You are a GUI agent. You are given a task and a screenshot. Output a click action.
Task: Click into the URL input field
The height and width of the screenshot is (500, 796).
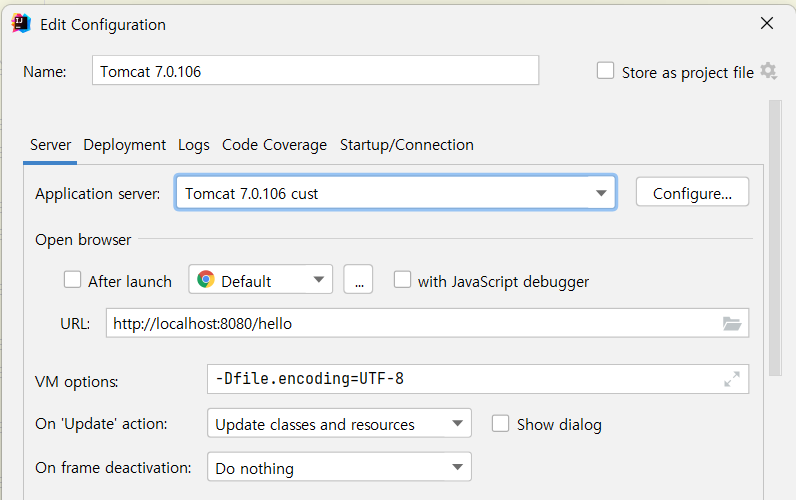click(x=427, y=323)
